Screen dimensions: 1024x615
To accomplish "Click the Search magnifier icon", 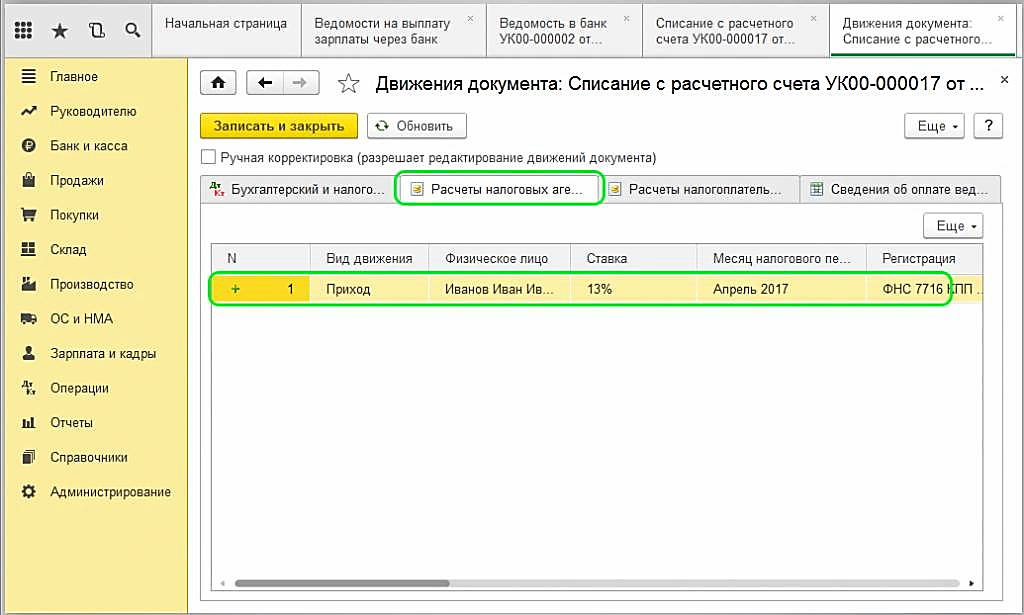I will click(x=133, y=30).
